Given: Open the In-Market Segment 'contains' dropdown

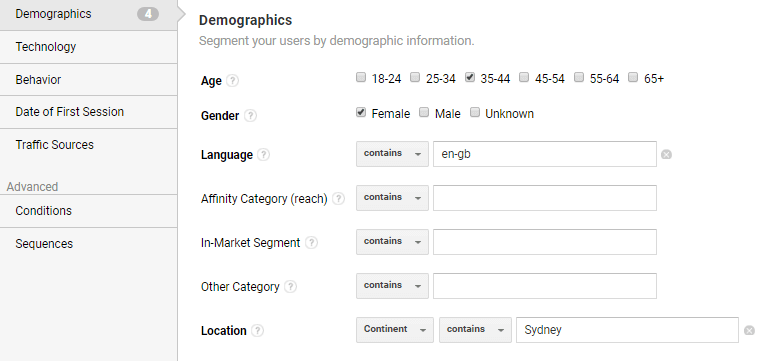Looking at the screenshot, I should [392, 242].
